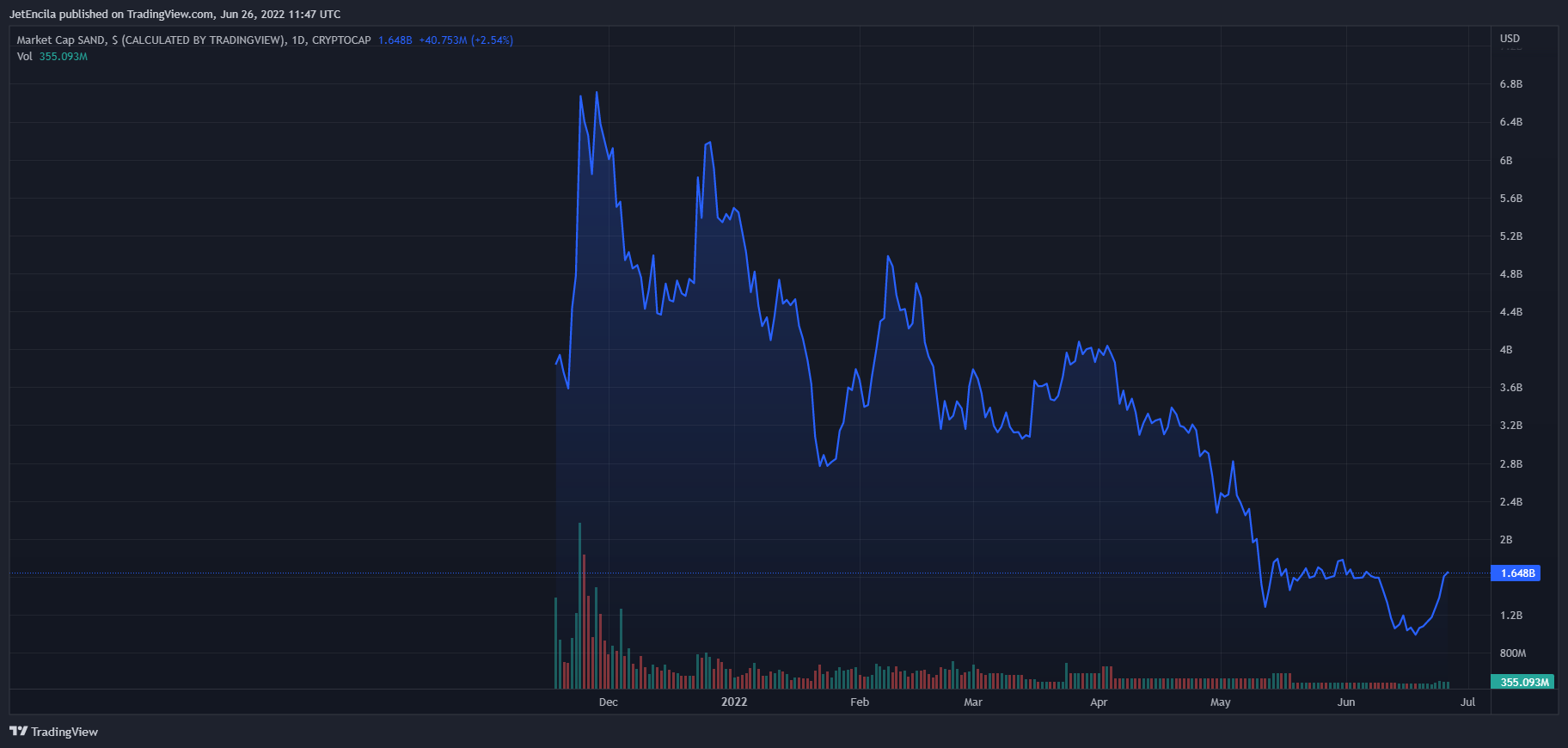Click the Jul label on time axis
The height and width of the screenshot is (748, 1568).
pyautogui.click(x=1467, y=702)
